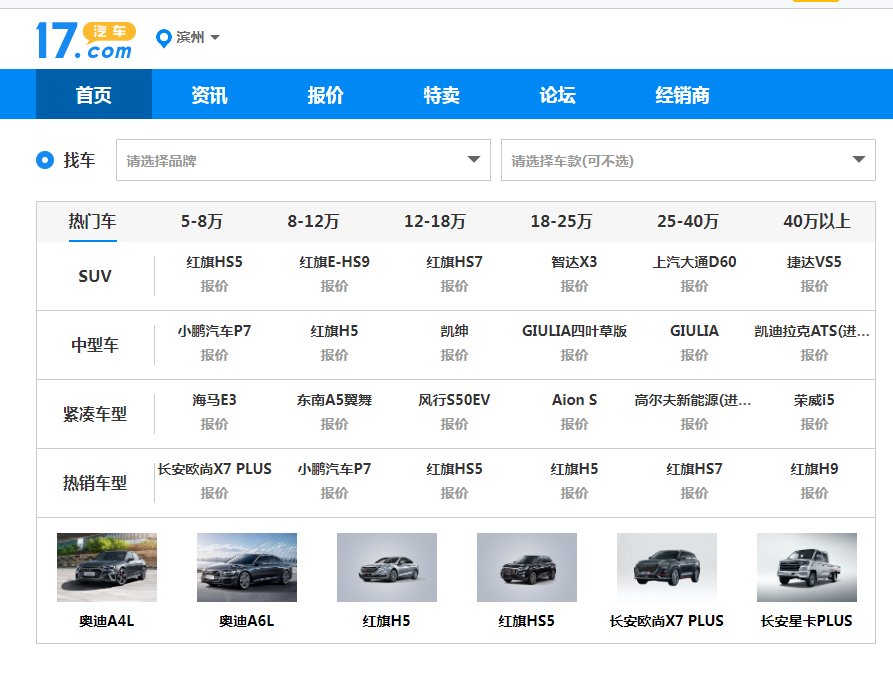Open the 东南A5翼舞 link
Image resolution: width=893 pixels, height=683 pixels.
coord(334,400)
